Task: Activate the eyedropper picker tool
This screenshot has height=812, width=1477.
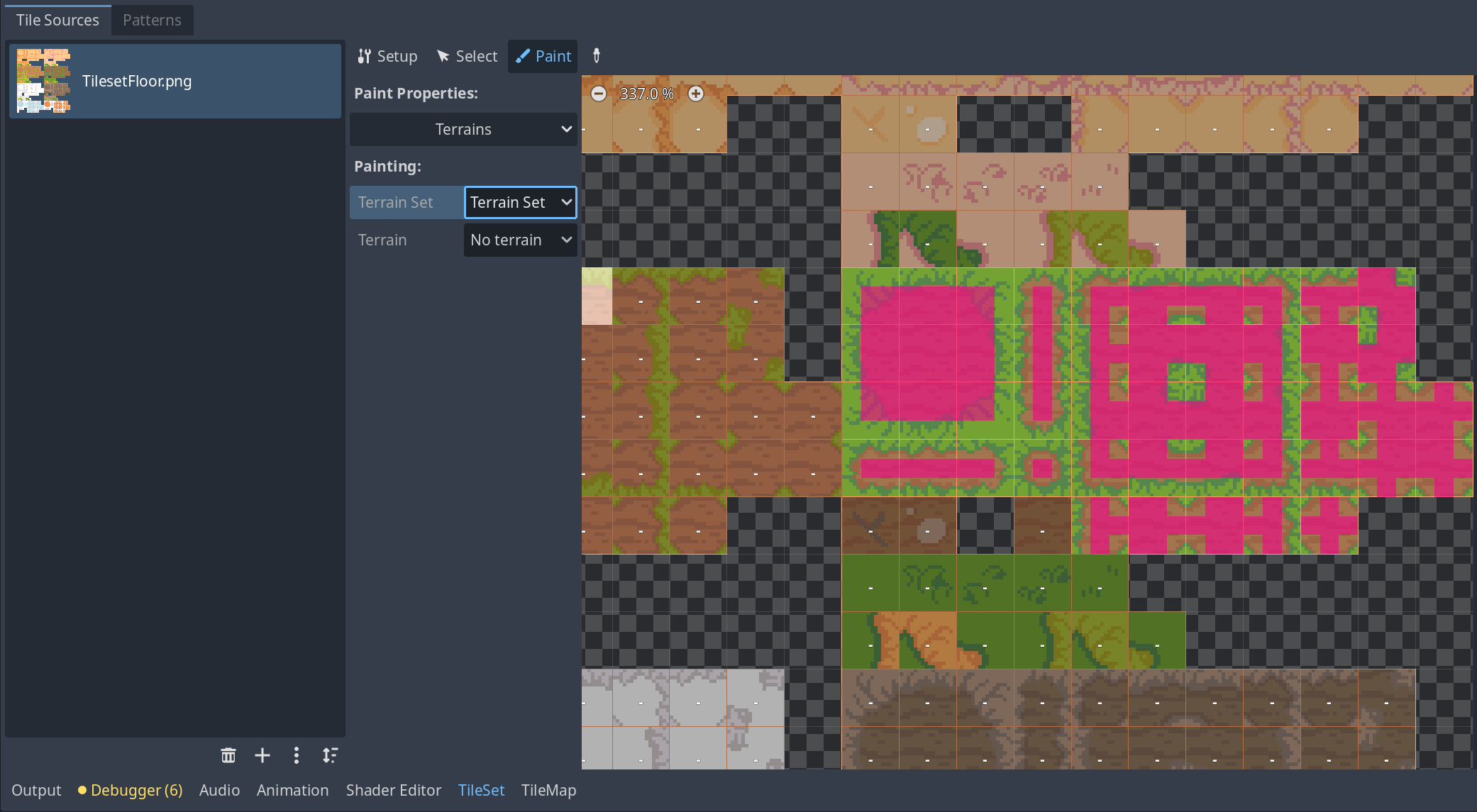Action: [x=597, y=56]
